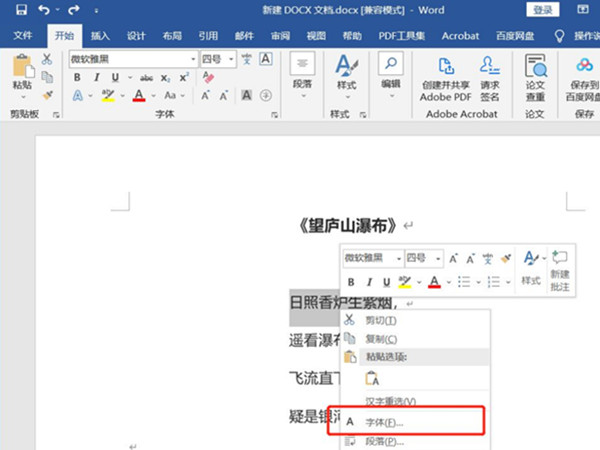
Task: Open the font name dropdown in the ribbon
Action: click(x=192, y=59)
